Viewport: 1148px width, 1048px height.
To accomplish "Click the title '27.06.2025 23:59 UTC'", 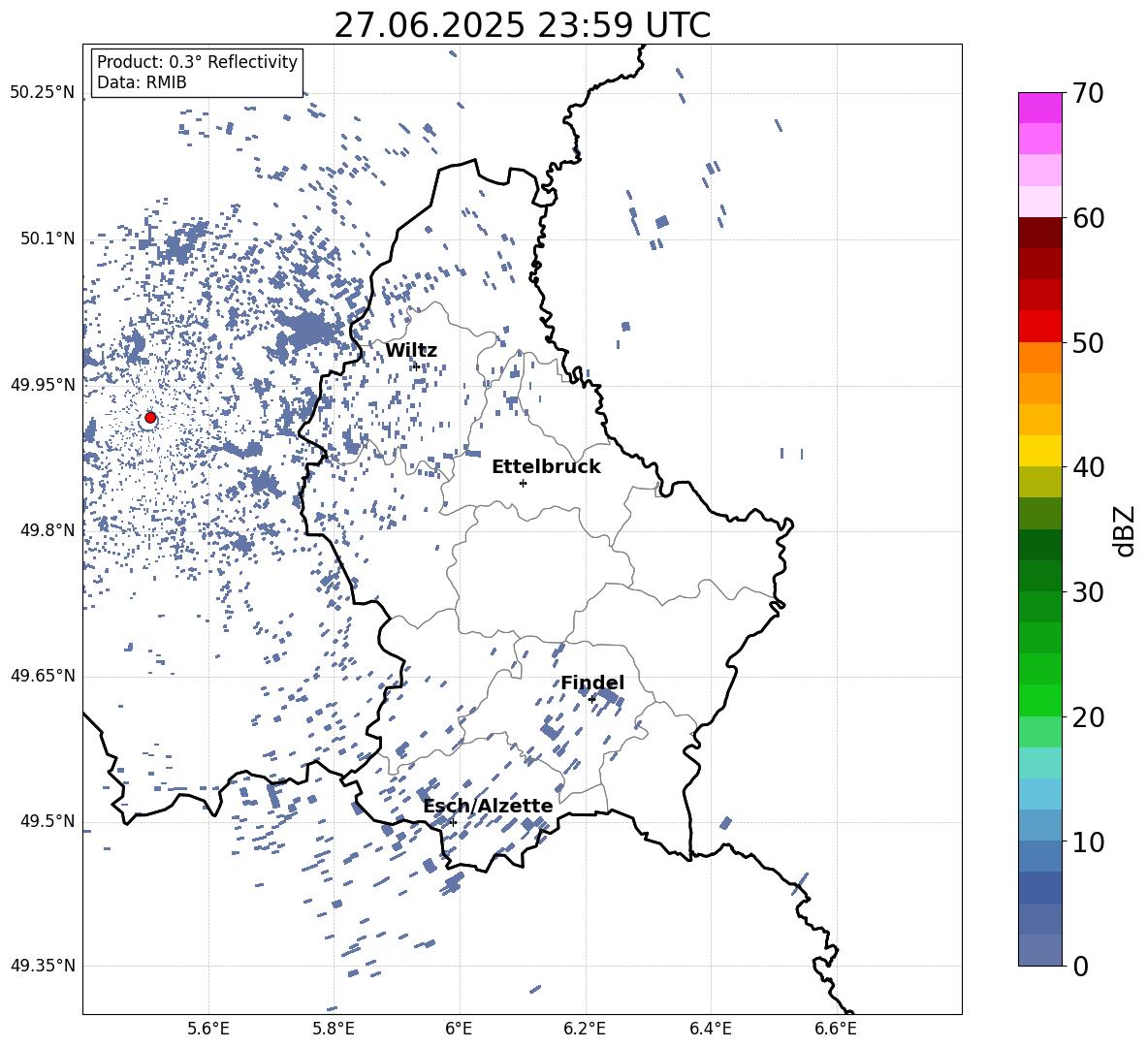I will tap(522, 25).
